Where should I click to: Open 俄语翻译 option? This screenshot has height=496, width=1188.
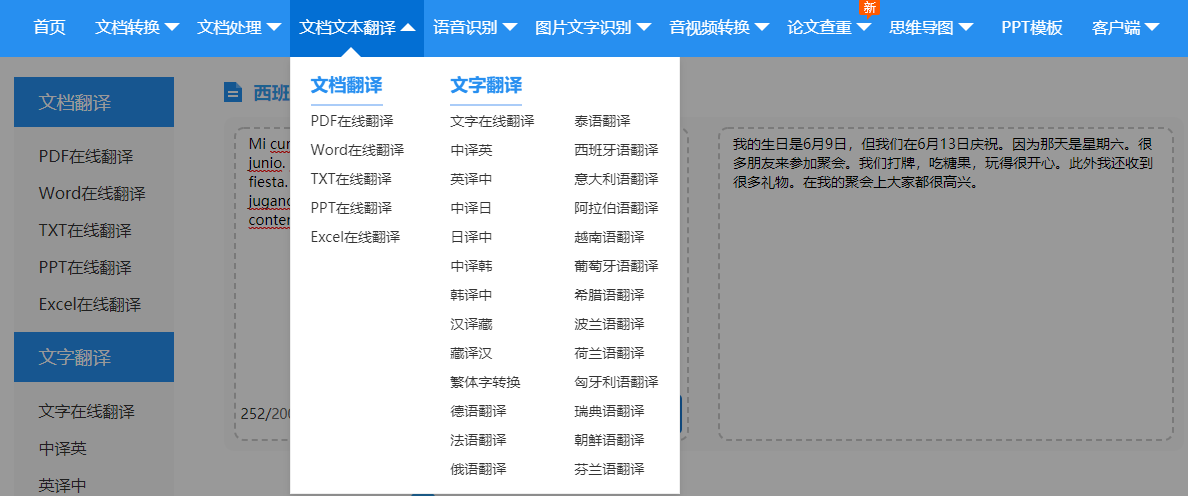[478, 469]
